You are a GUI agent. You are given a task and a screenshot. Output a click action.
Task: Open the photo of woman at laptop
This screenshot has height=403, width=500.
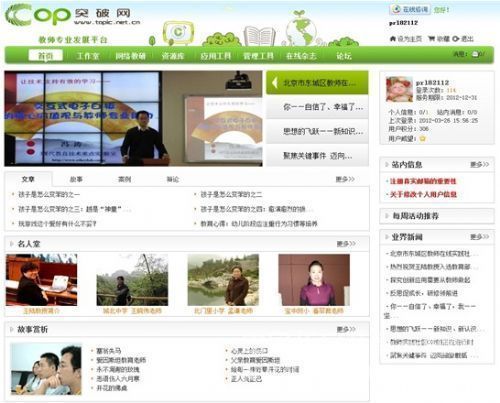tap(41, 280)
